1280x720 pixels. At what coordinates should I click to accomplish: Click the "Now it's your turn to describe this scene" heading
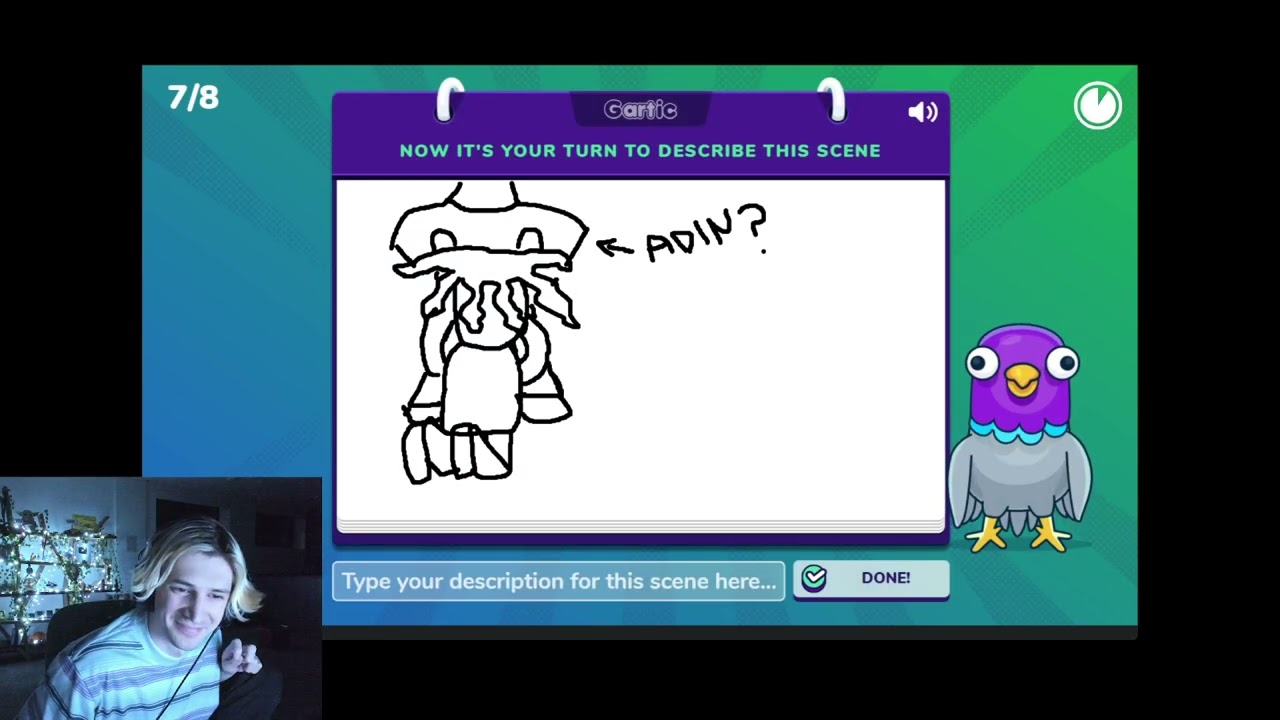pyautogui.click(x=640, y=151)
